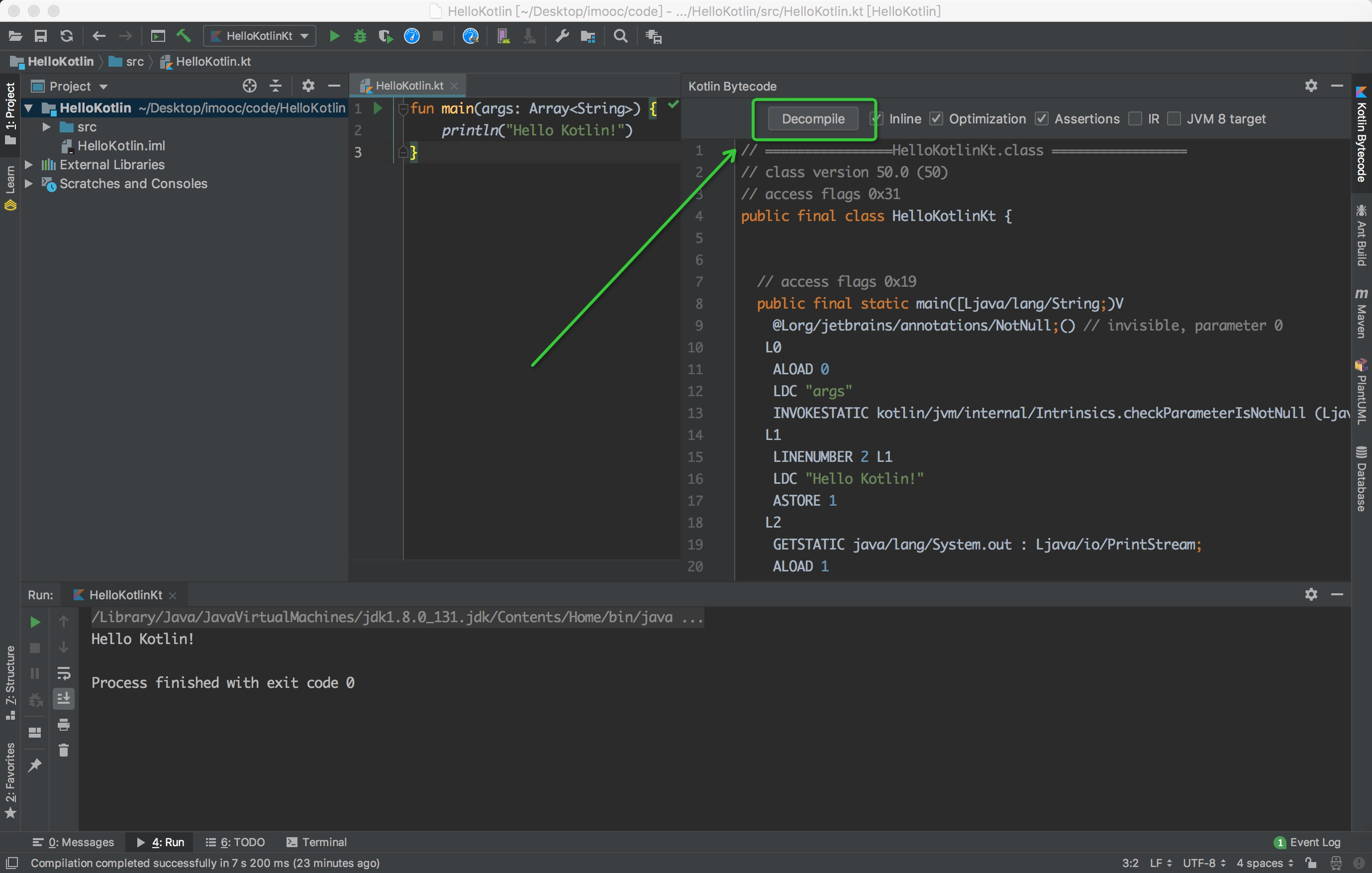Expand External Libraries node

click(x=28, y=165)
